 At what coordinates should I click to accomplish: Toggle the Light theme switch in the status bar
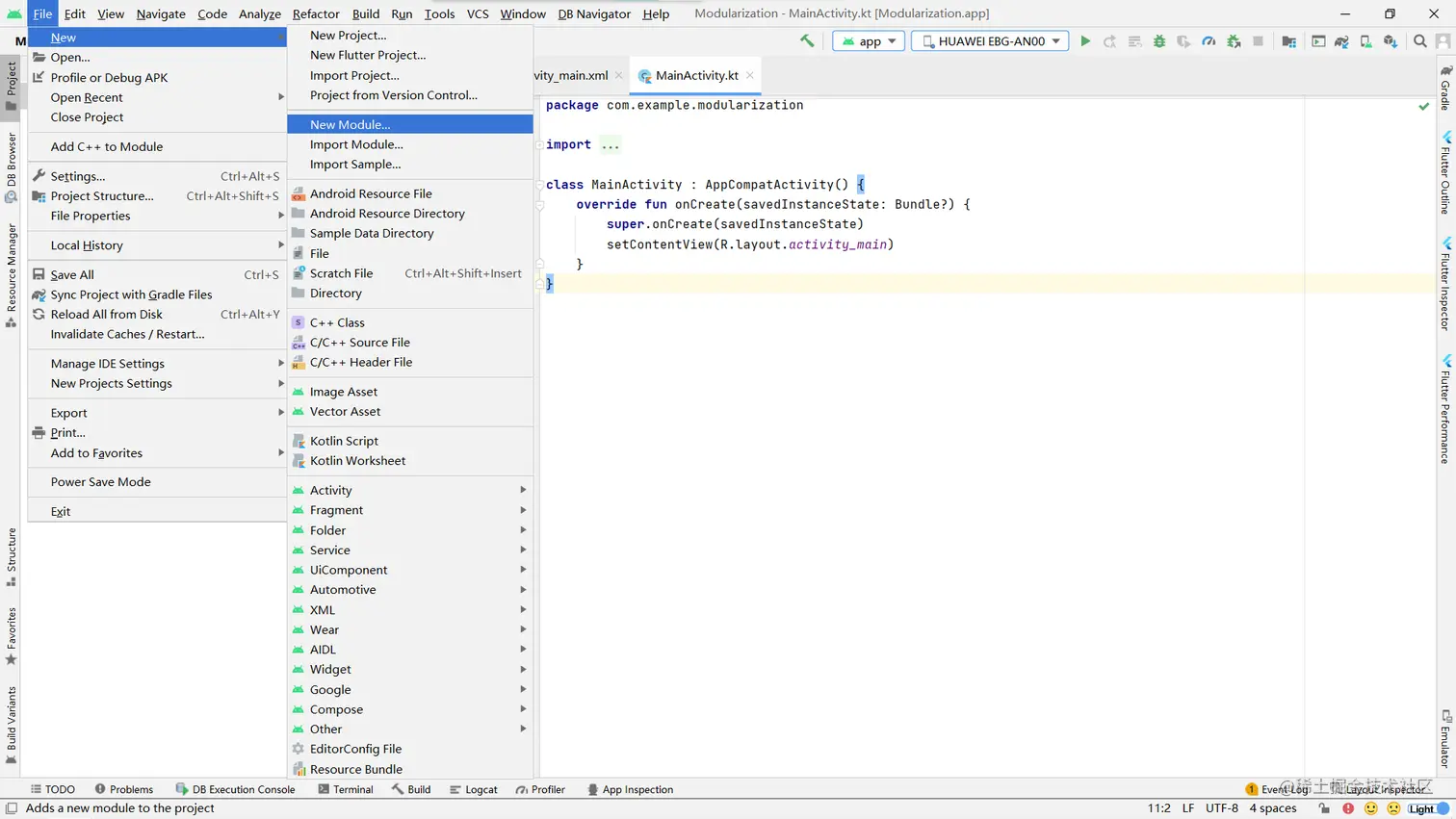pos(1428,808)
